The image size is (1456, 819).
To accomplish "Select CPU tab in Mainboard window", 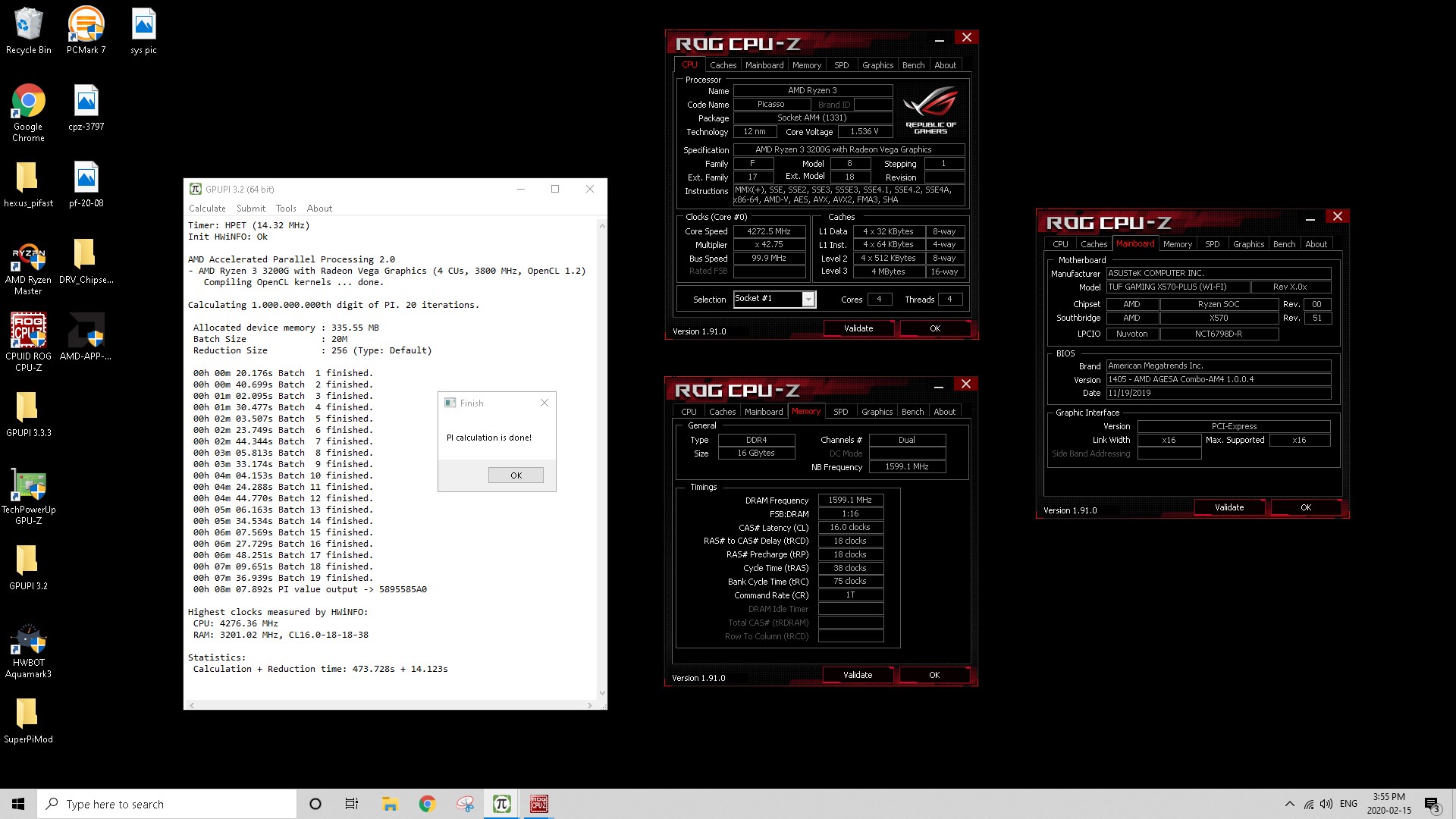I will (1060, 244).
